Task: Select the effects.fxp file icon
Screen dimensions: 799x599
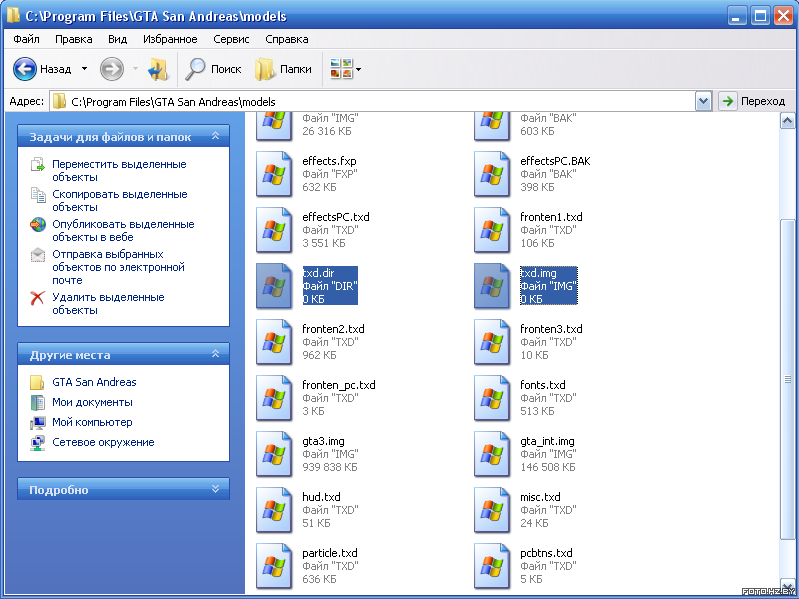Action: (274, 174)
